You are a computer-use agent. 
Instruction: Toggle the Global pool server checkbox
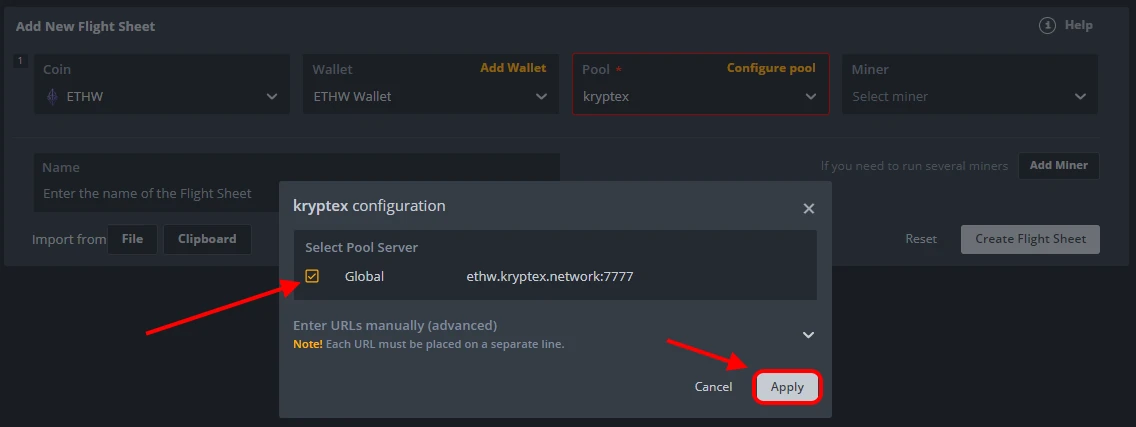(x=312, y=276)
